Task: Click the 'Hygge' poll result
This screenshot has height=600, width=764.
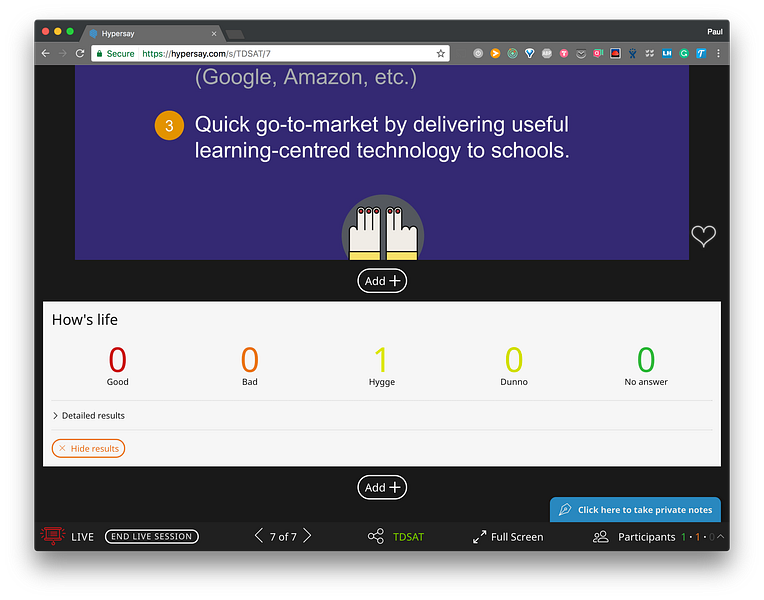Action: pyautogui.click(x=382, y=366)
